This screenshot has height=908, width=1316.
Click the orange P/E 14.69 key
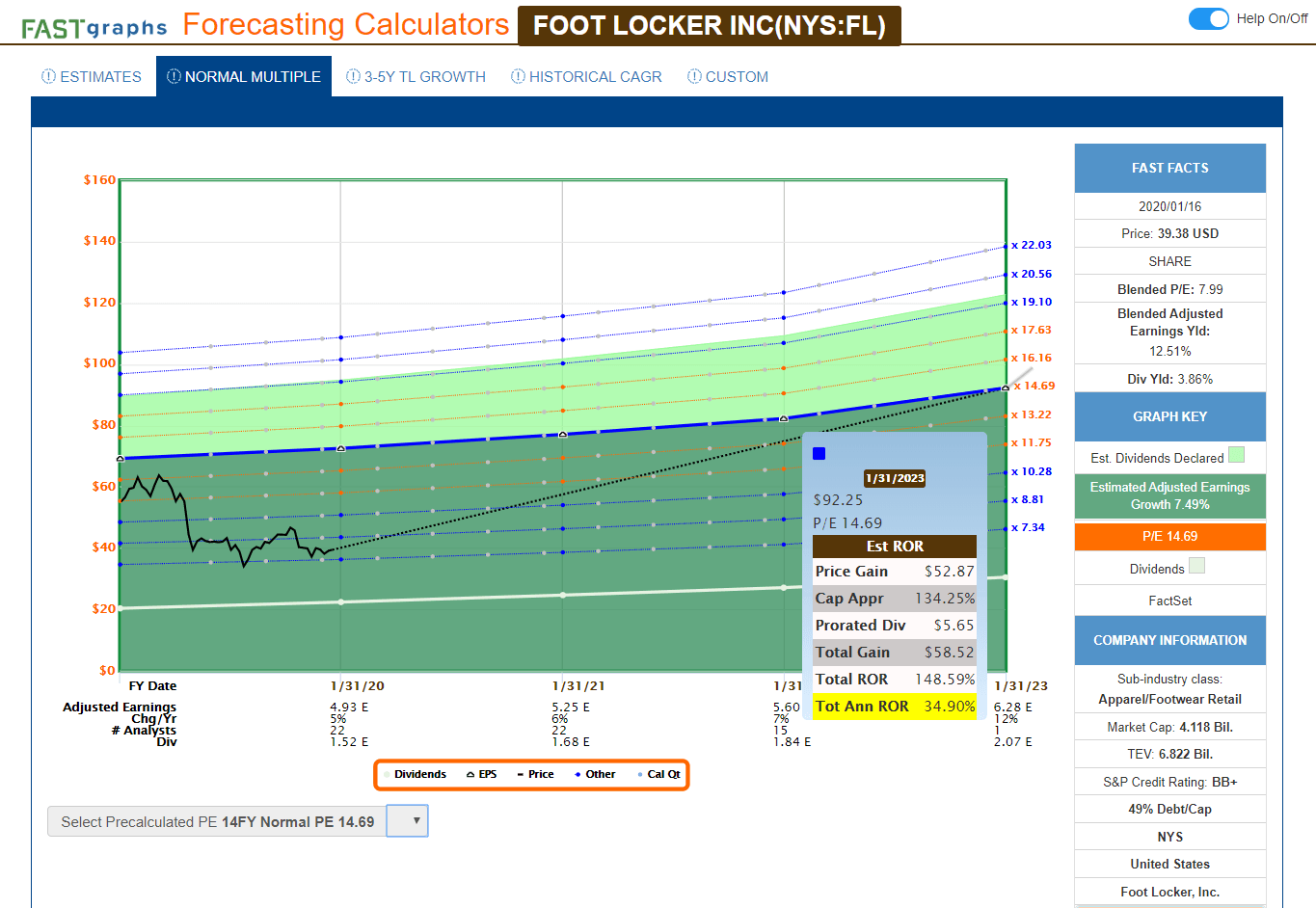coord(1170,536)
